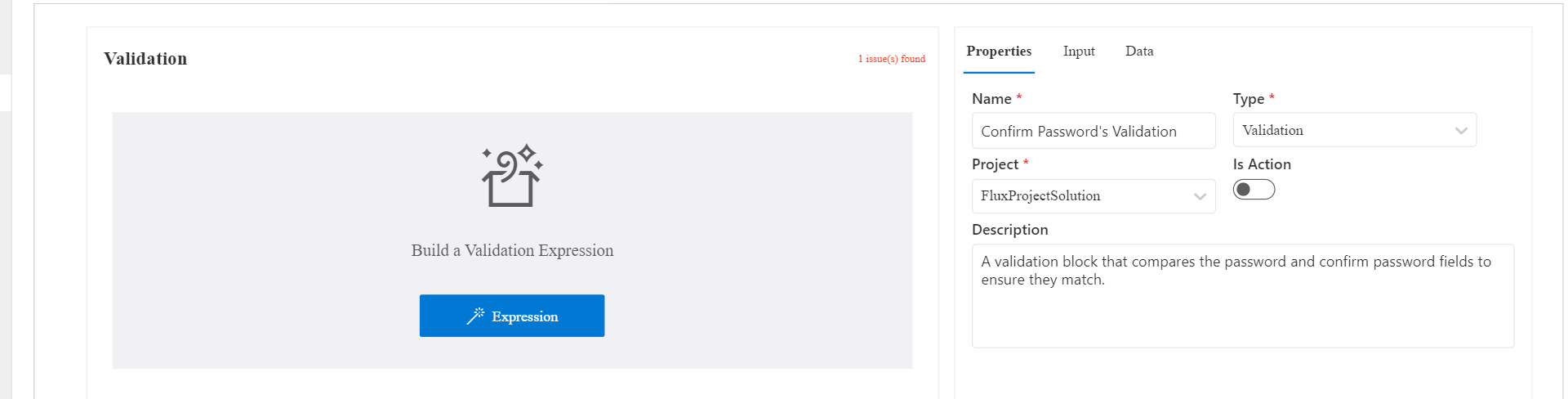Click the Name input field
The height and width of the screenshot is (399, 1568).
(x=1093, y=131)
